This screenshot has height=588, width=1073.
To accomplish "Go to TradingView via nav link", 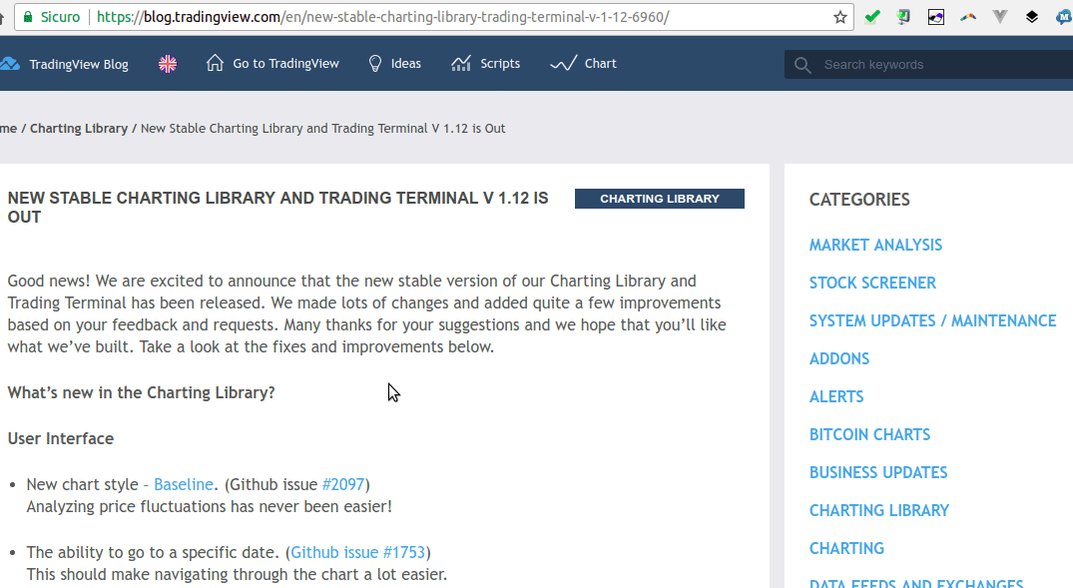I will (286, 64).
